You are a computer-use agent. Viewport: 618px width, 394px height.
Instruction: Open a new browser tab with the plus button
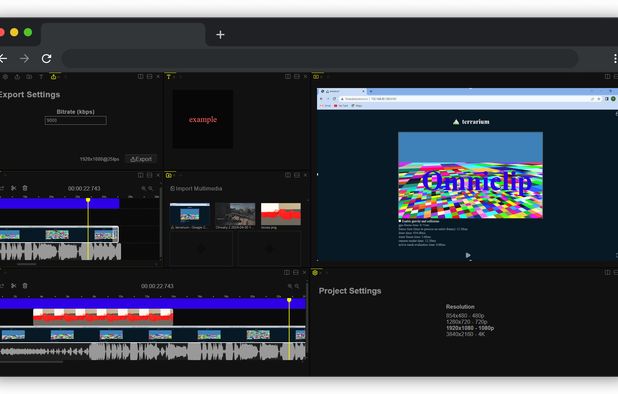[220, 35]
